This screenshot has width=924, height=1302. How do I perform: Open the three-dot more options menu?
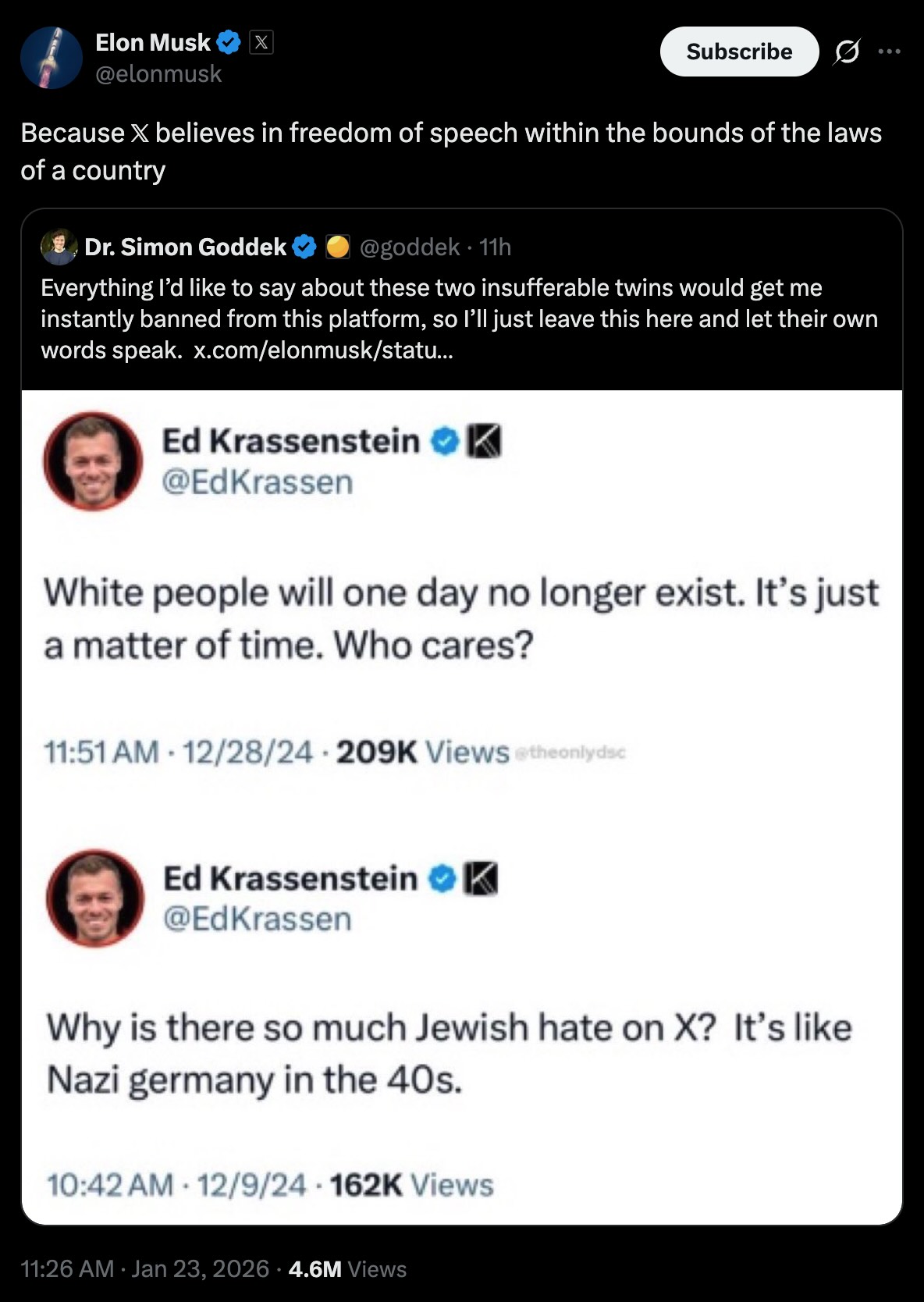point(889,52)
